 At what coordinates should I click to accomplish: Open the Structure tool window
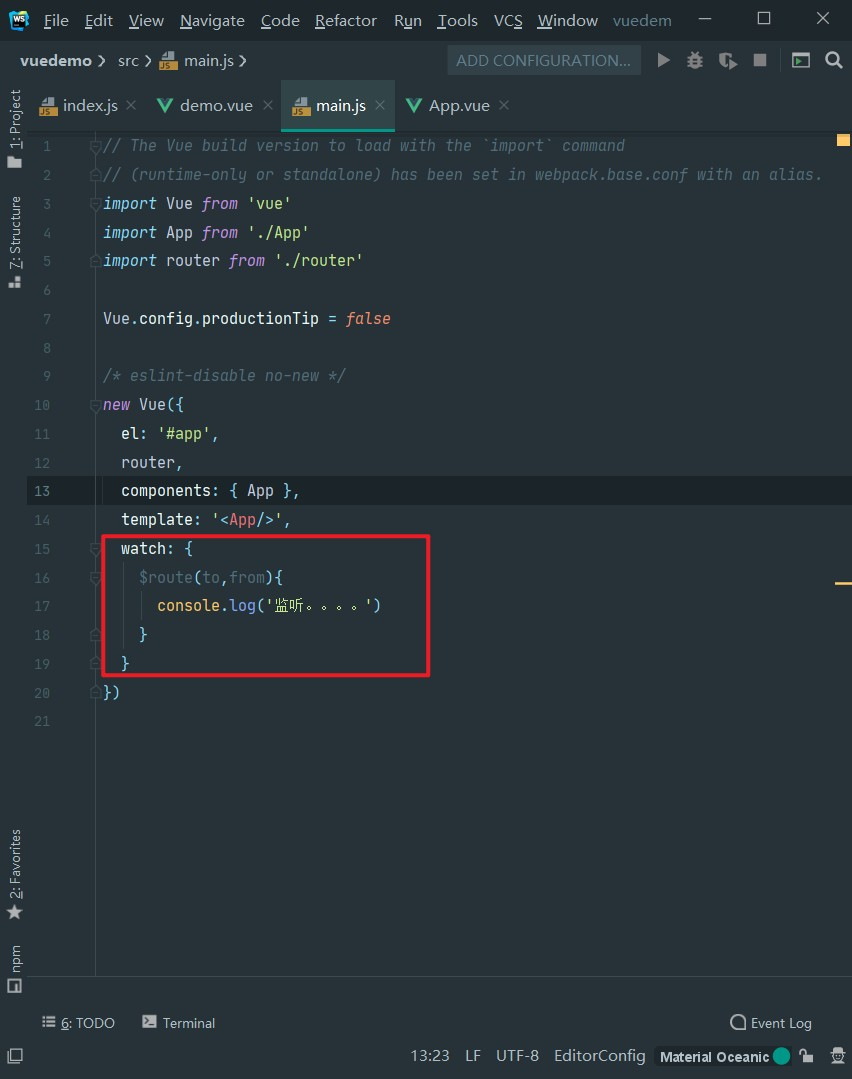14,242
